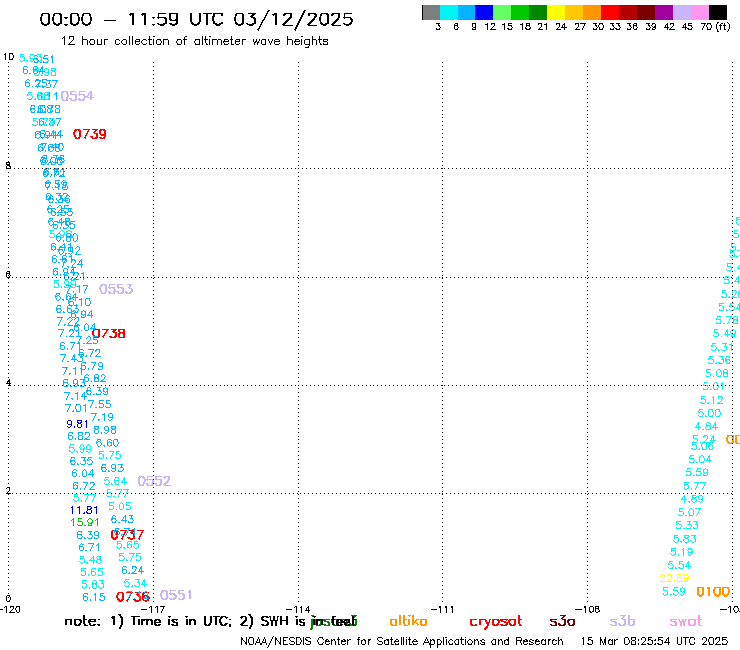Click the lavender s3b time label 0554

pos(77,96)
